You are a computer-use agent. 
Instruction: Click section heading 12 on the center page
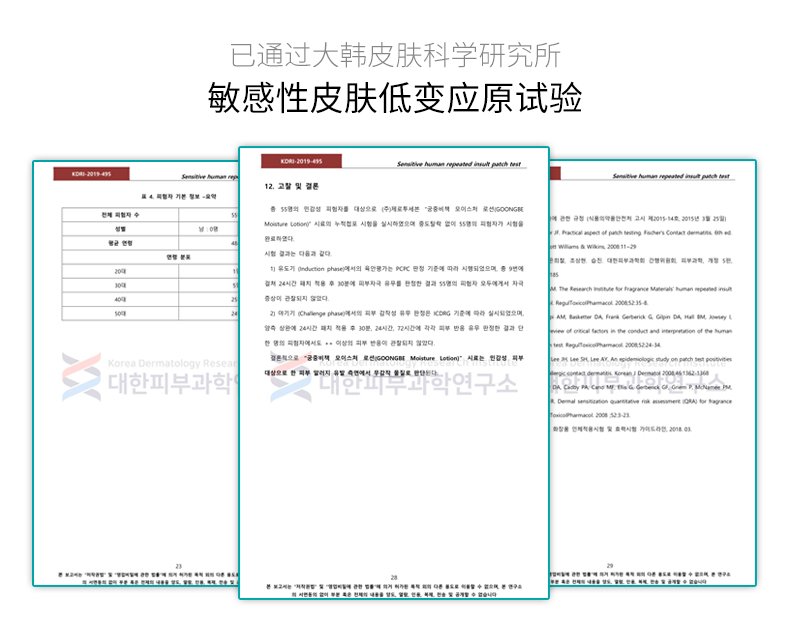(291, 186)
